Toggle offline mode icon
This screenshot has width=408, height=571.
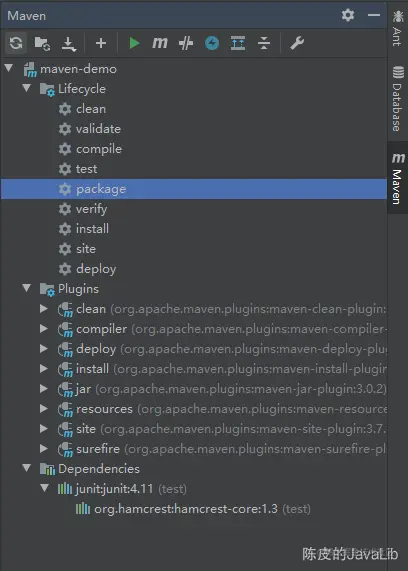186,43
